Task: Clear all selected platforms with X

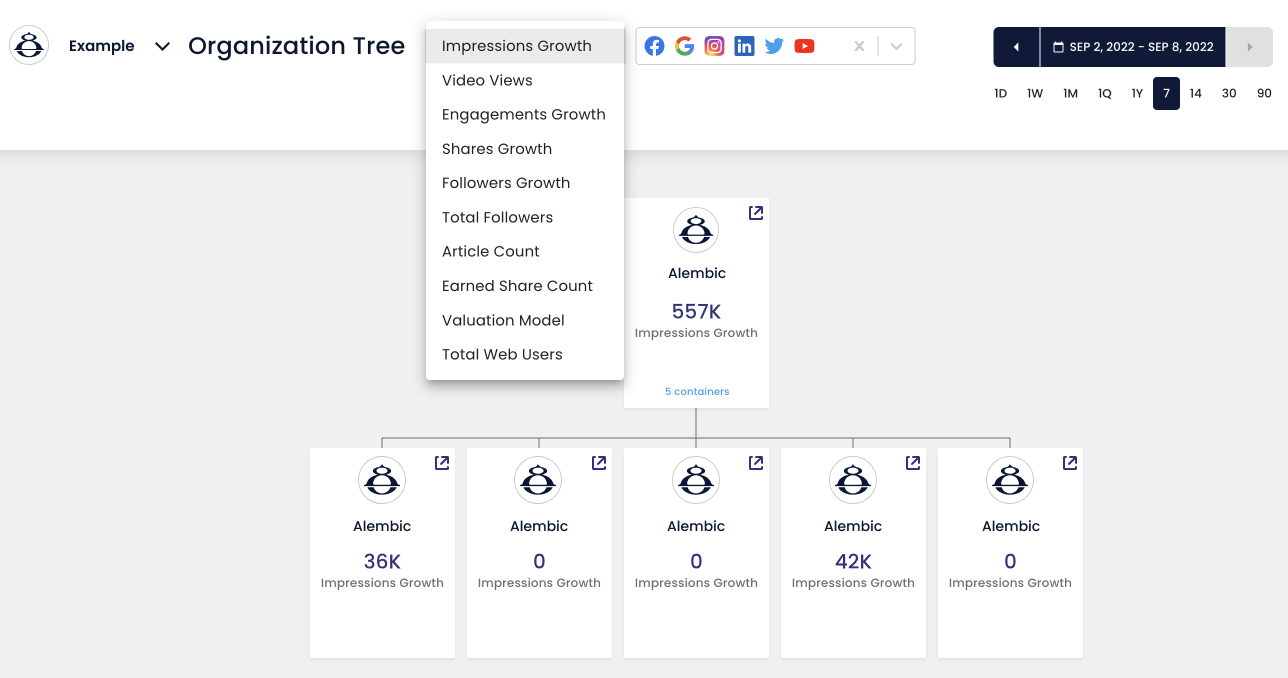Action: pos(859,46)
